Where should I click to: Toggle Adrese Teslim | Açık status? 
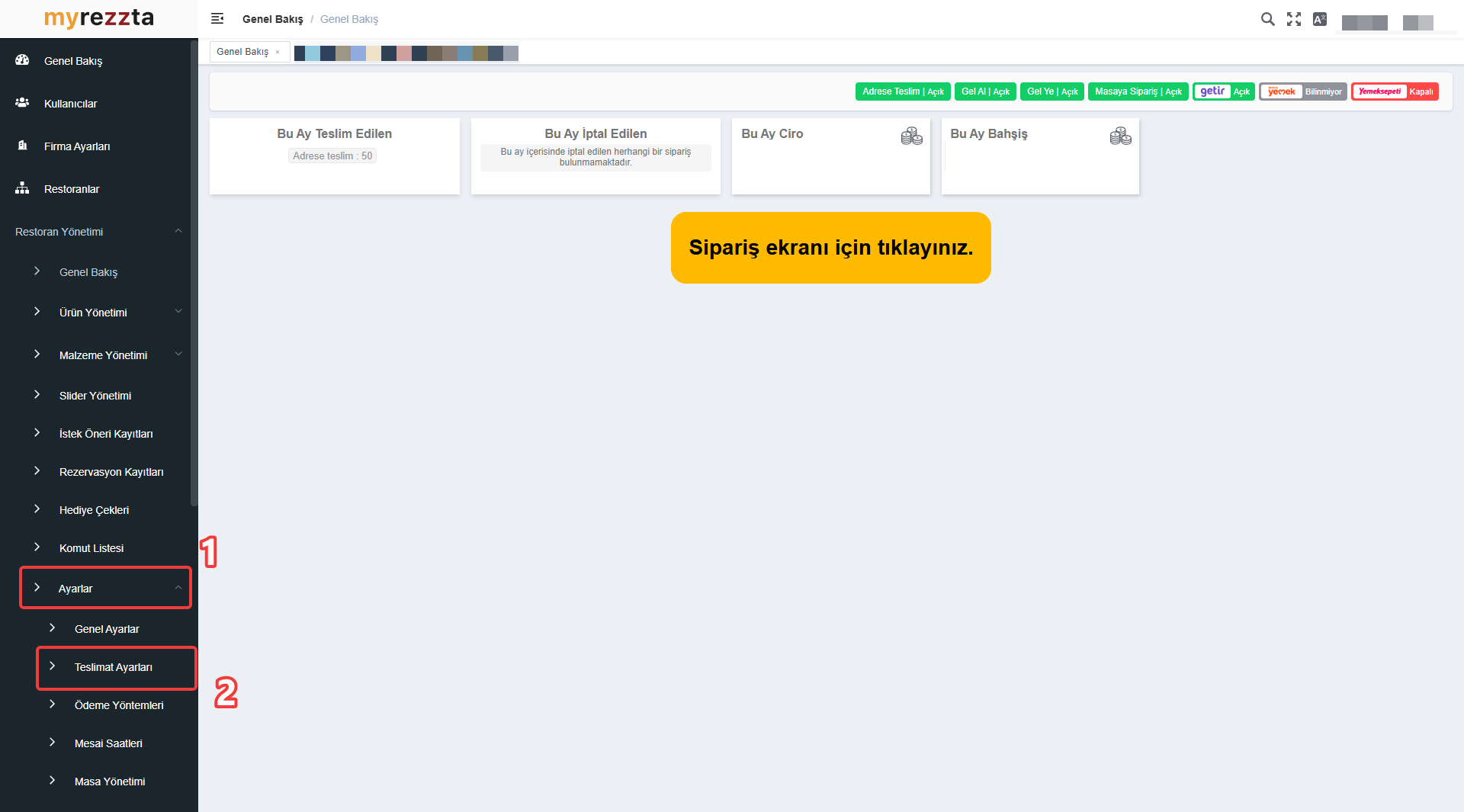(903, 91)
